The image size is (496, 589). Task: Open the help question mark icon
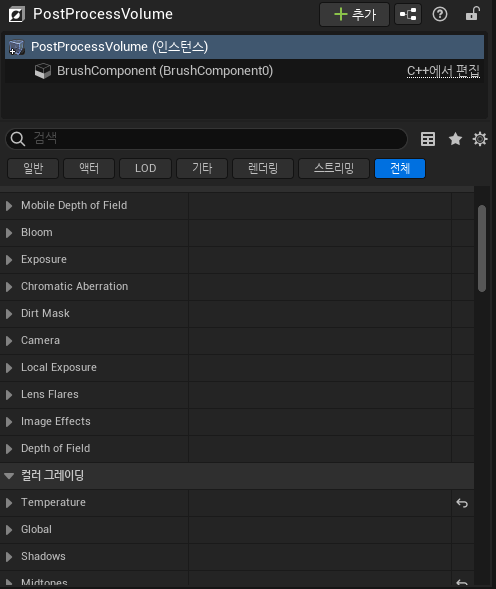440,15
